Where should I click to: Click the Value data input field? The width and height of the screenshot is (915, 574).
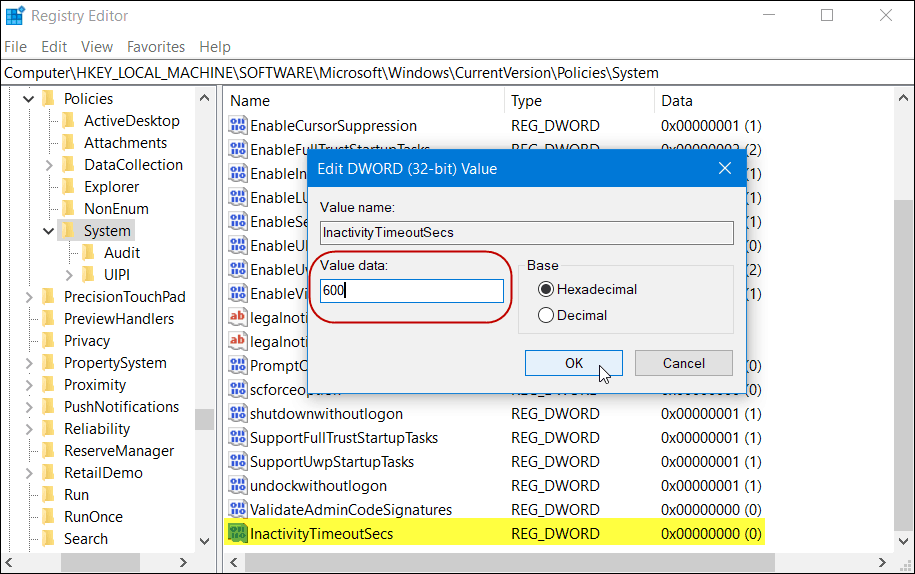411,290
